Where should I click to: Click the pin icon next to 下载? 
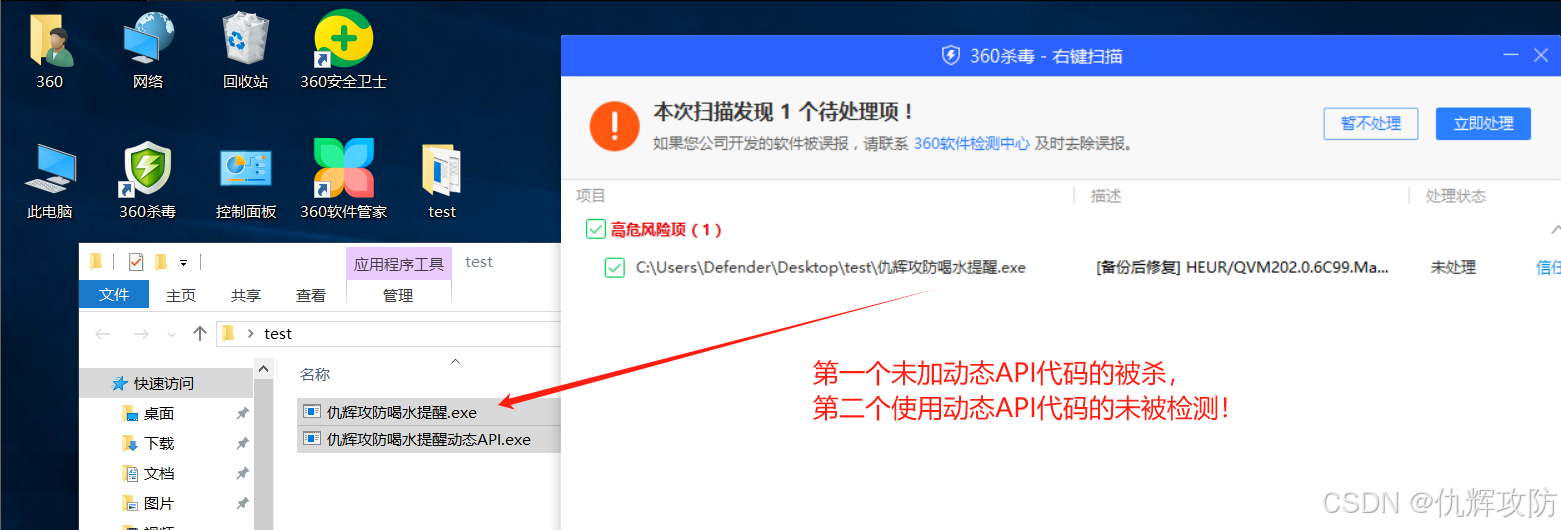click(x=242, y=443)
